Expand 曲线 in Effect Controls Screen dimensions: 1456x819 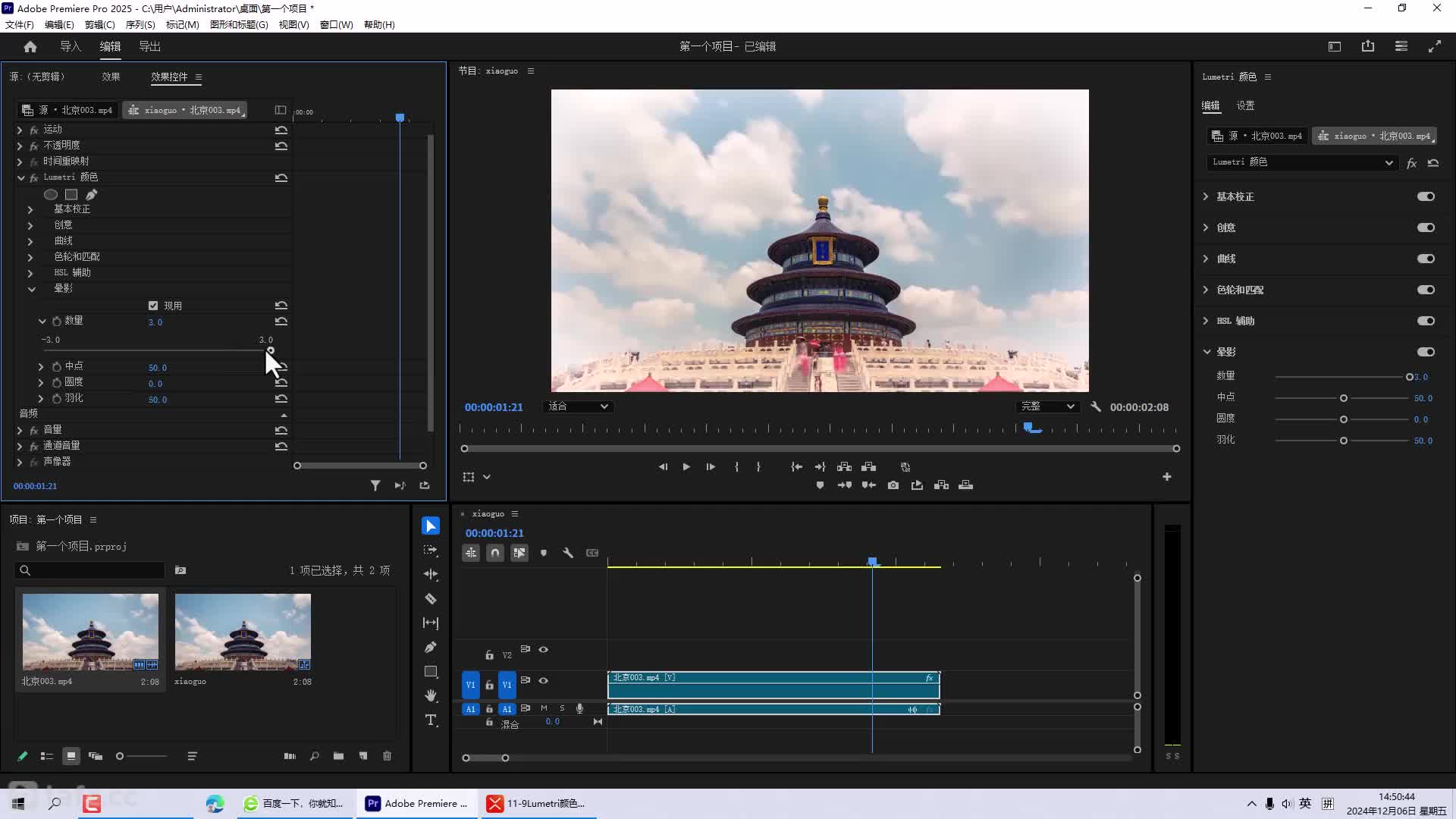click(x=30, y=241)
